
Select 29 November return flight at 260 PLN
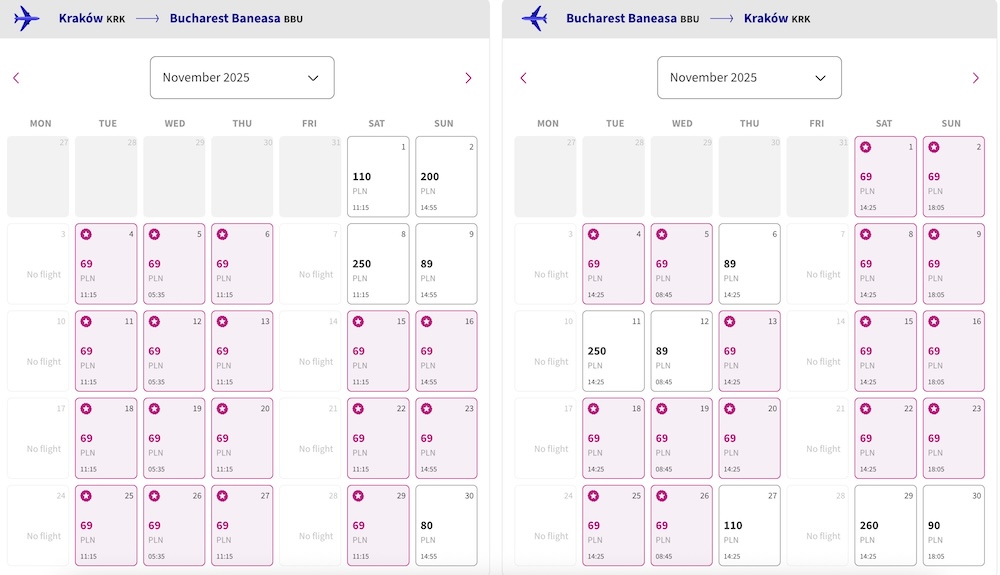[885, 525]
